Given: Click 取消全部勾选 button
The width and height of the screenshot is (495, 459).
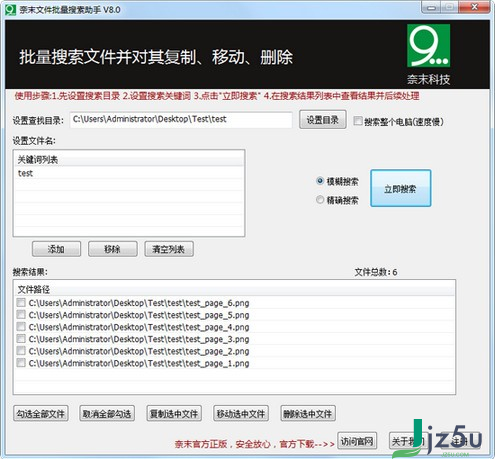Looking at the screenshot, I should coord(107,414).
